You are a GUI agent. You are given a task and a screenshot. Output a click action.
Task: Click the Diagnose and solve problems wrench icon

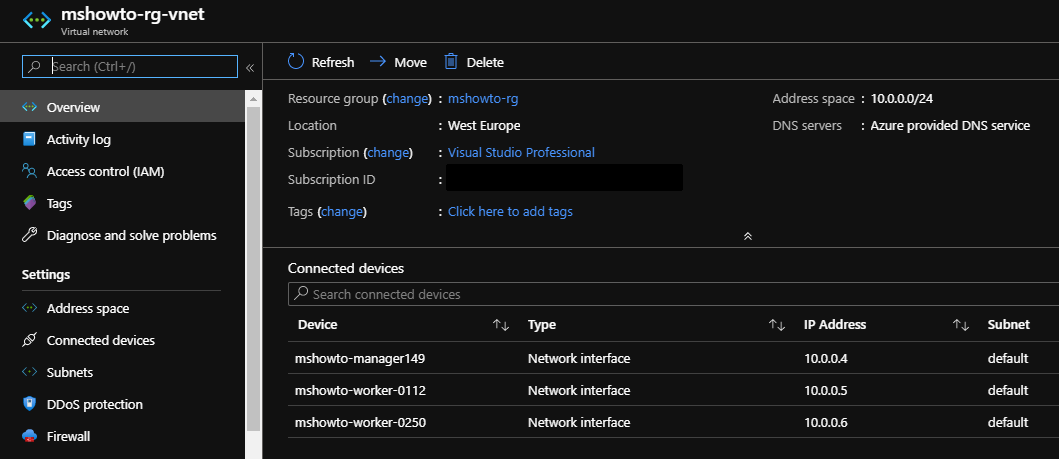tap(29, 235)
